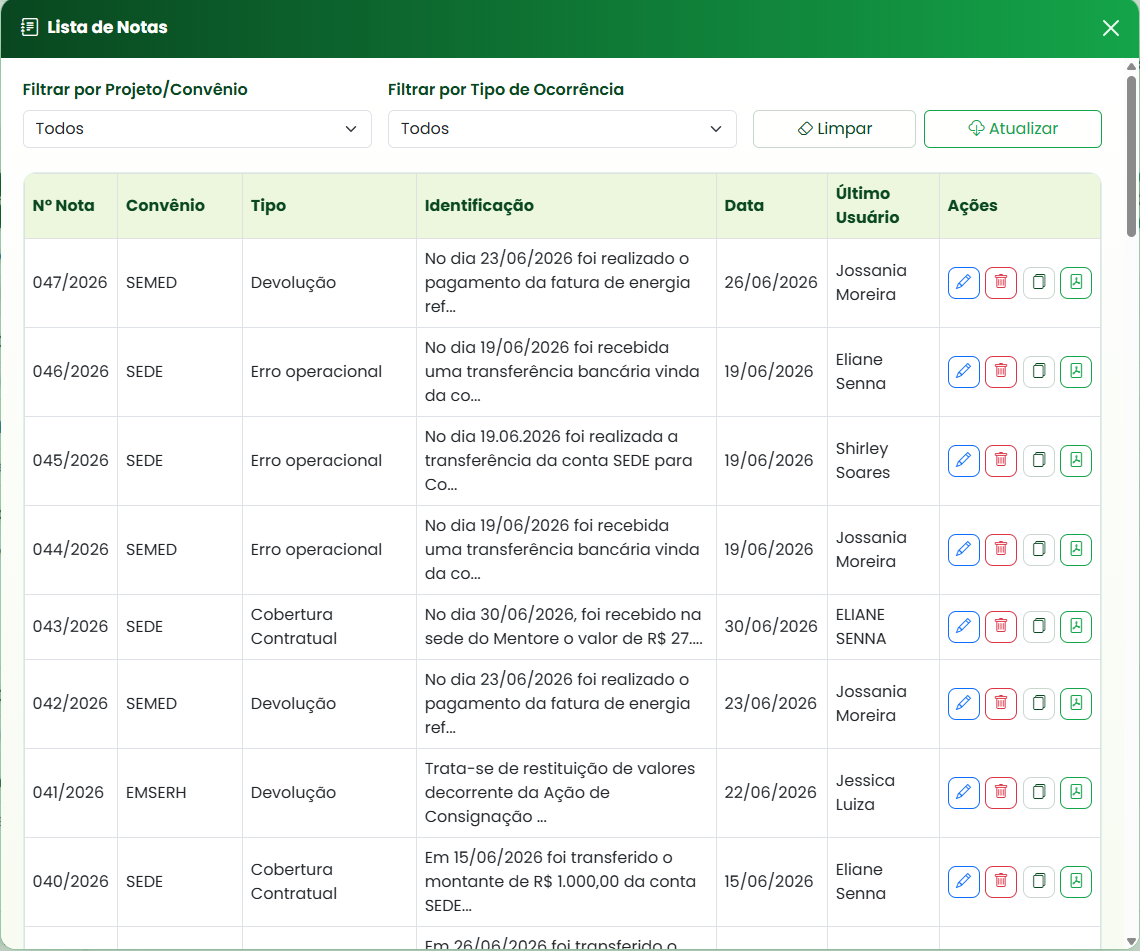
Task: Delete note 046/2026 using trash icon
Action: (x=1001, y=372)
